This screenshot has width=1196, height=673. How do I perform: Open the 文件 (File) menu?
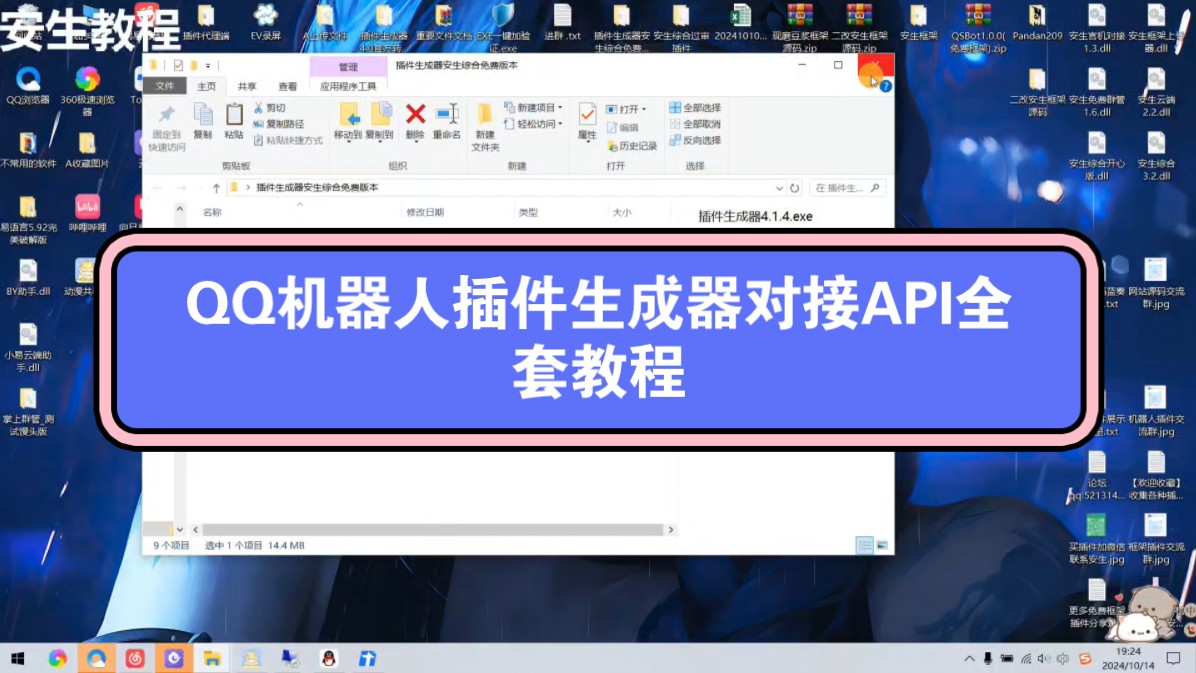tap(165, 86)
